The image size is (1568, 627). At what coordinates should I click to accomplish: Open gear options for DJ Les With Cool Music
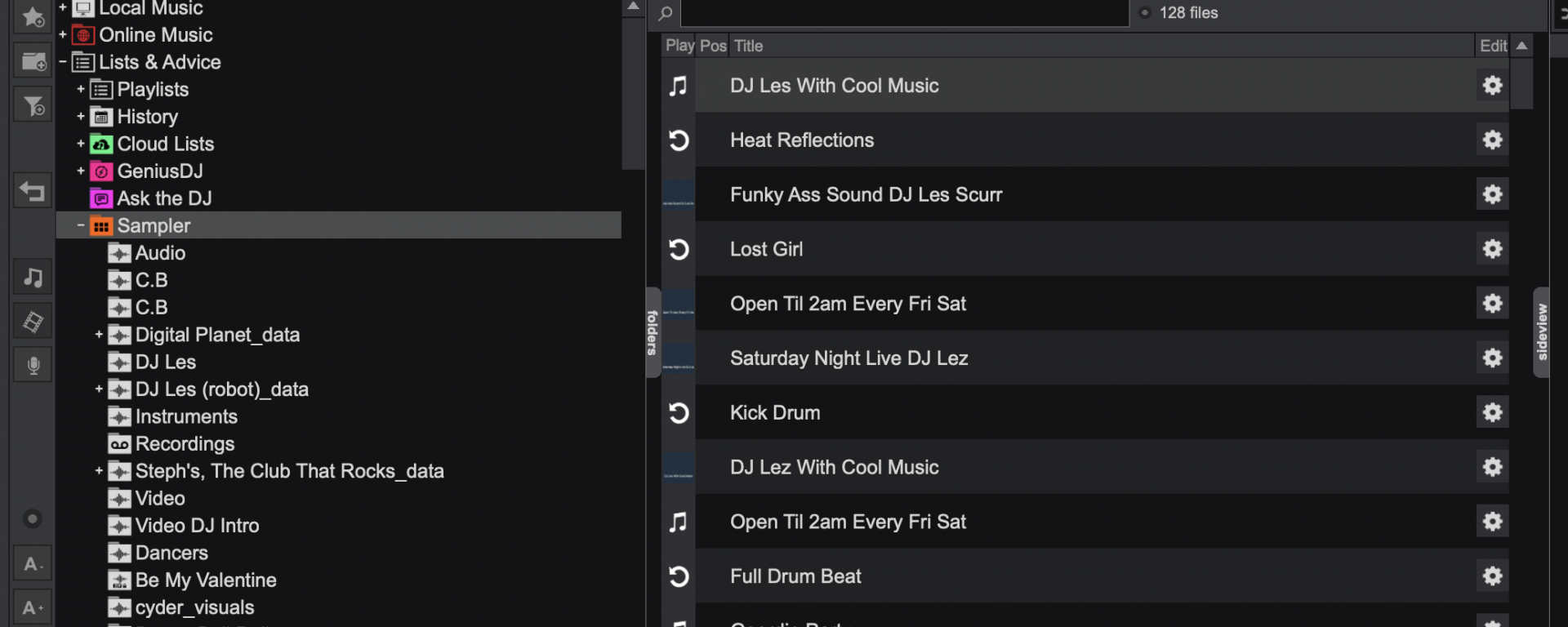click(1492, 86)
